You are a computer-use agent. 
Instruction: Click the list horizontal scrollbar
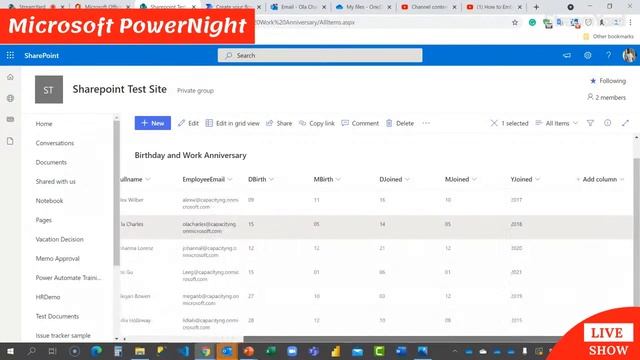[402, 339]
